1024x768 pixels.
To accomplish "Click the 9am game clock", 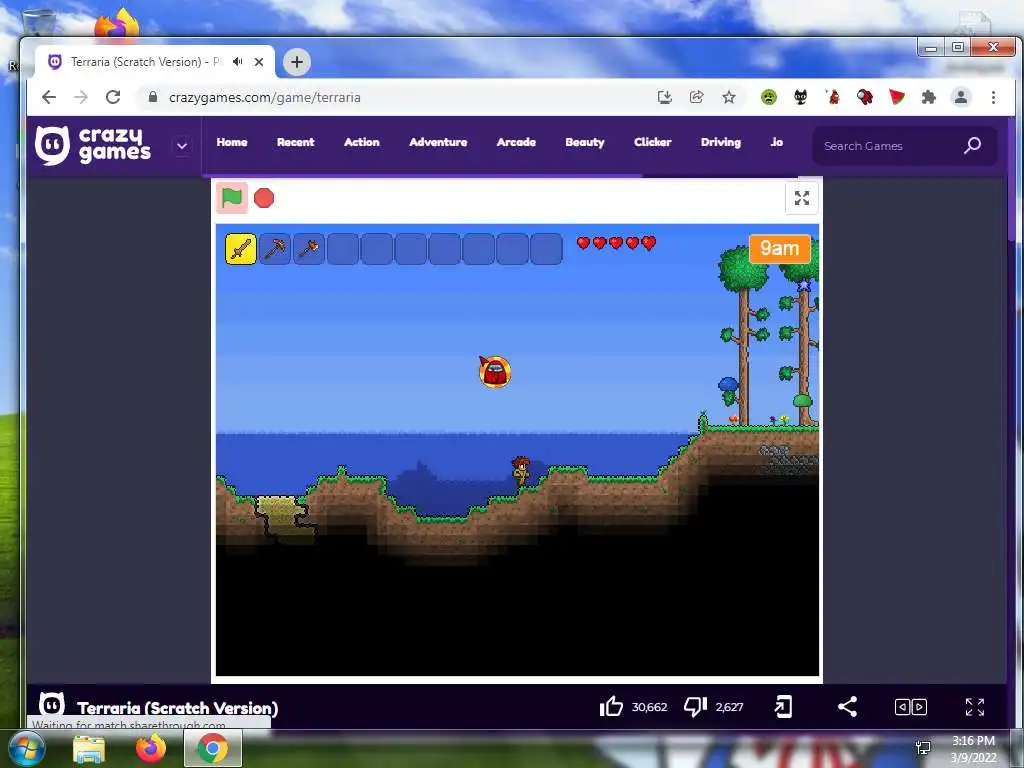I will click(780, 249).
